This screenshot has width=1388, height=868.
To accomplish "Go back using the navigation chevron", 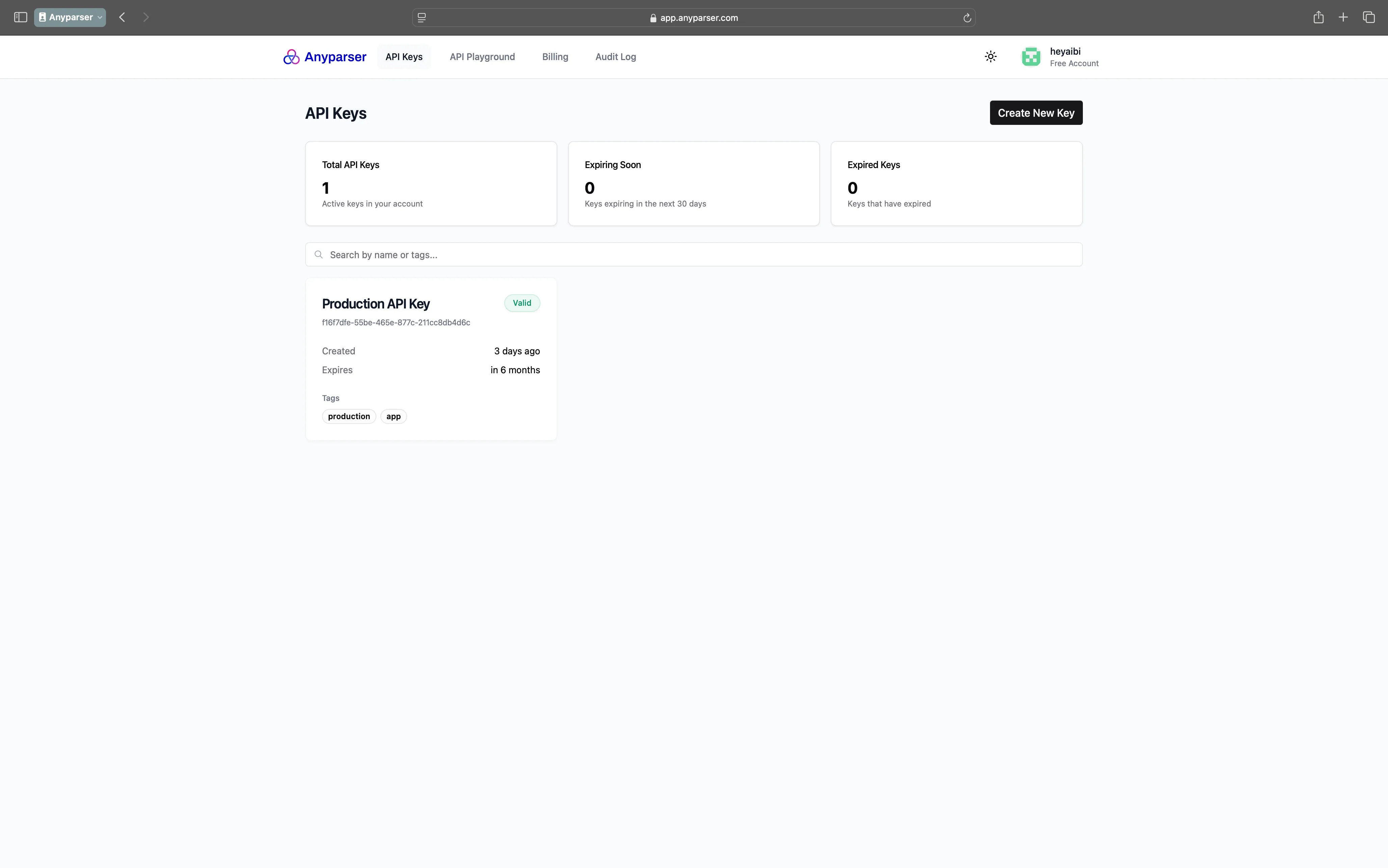I will click(x=122, y=17).
